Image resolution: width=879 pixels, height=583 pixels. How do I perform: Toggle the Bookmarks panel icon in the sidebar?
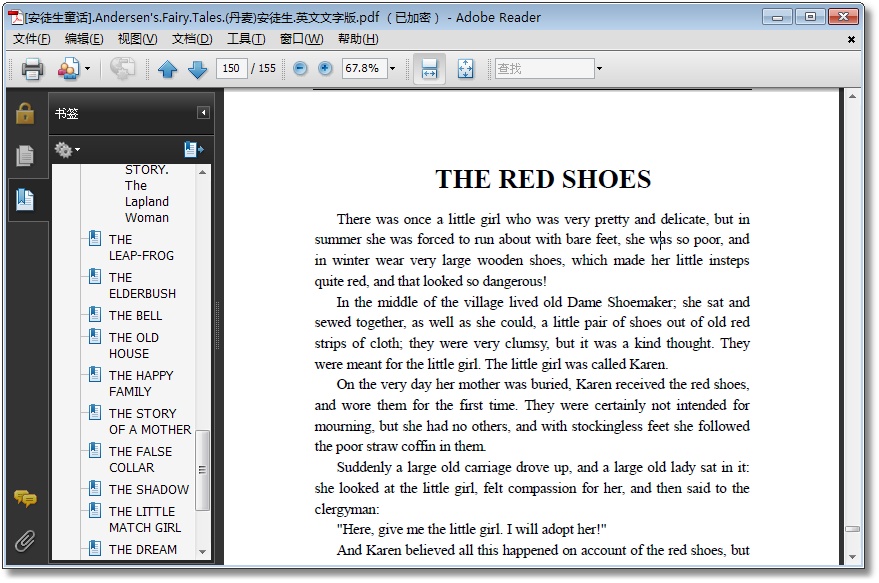click(25, 200)
